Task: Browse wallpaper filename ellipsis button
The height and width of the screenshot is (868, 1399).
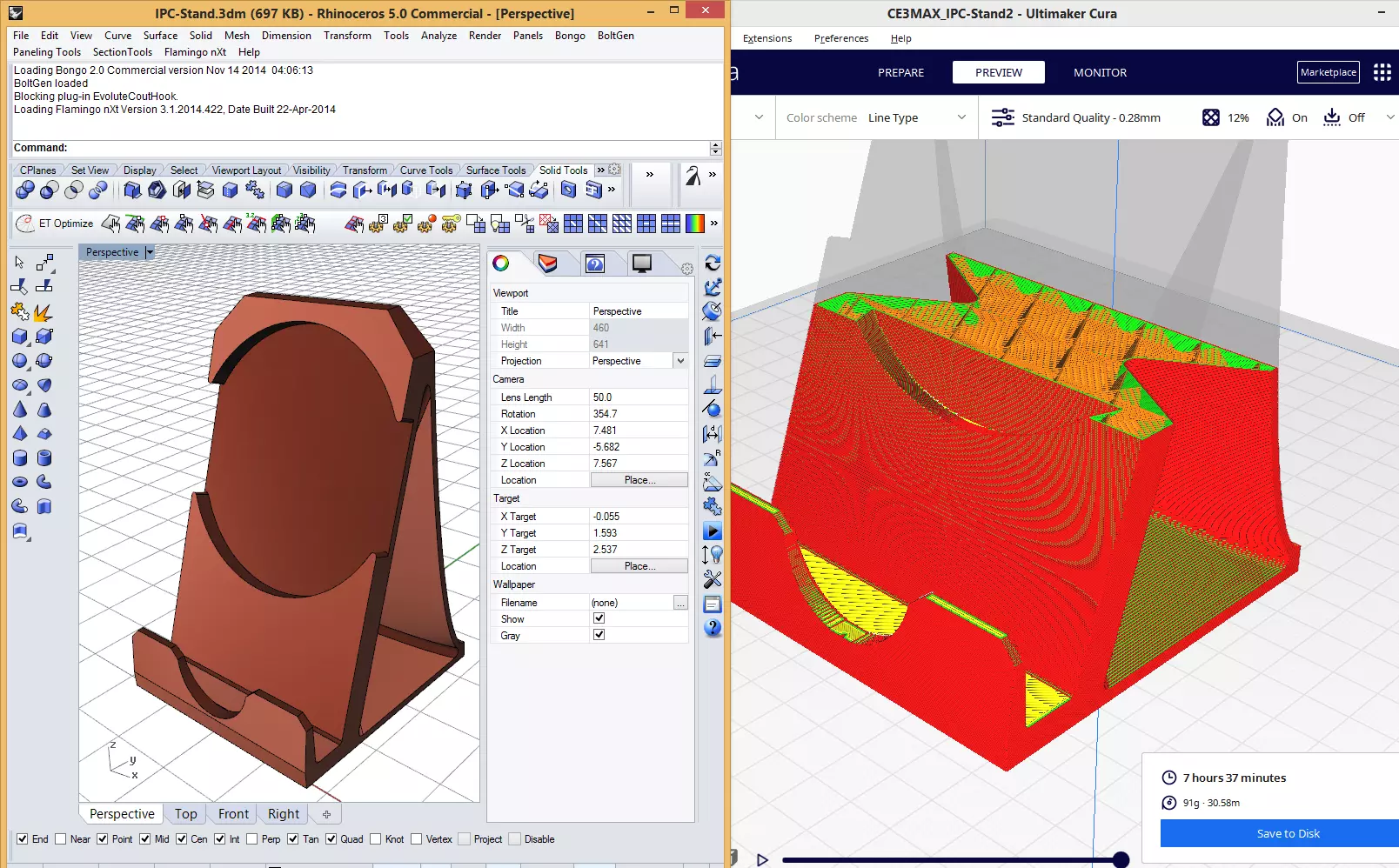Action: [680, 603]
